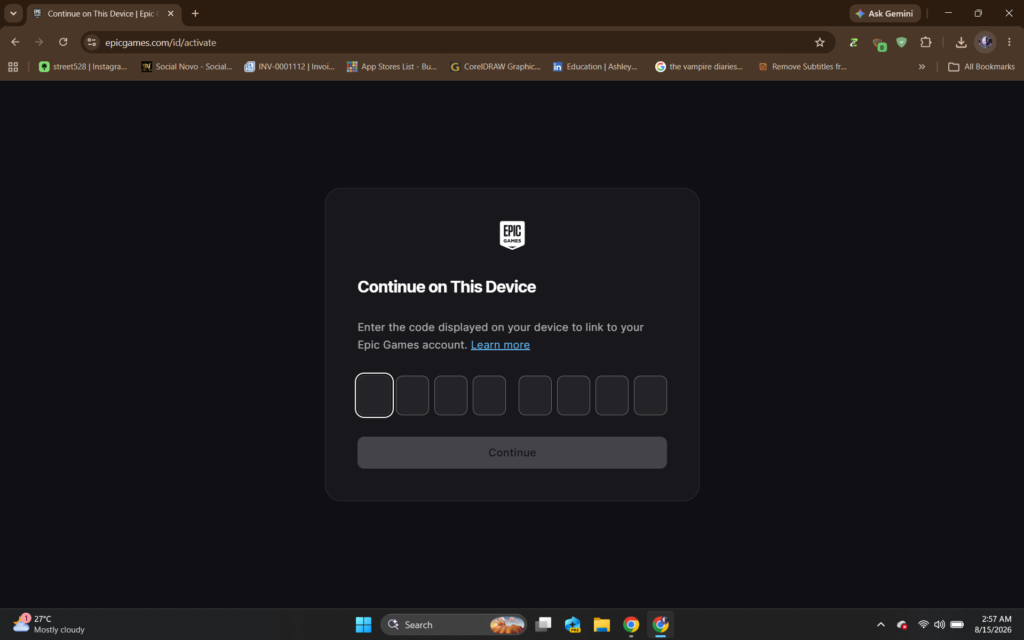The image size is (1024, 640).
Task: Minimize the Chrome window
Action: pos(948,13)
